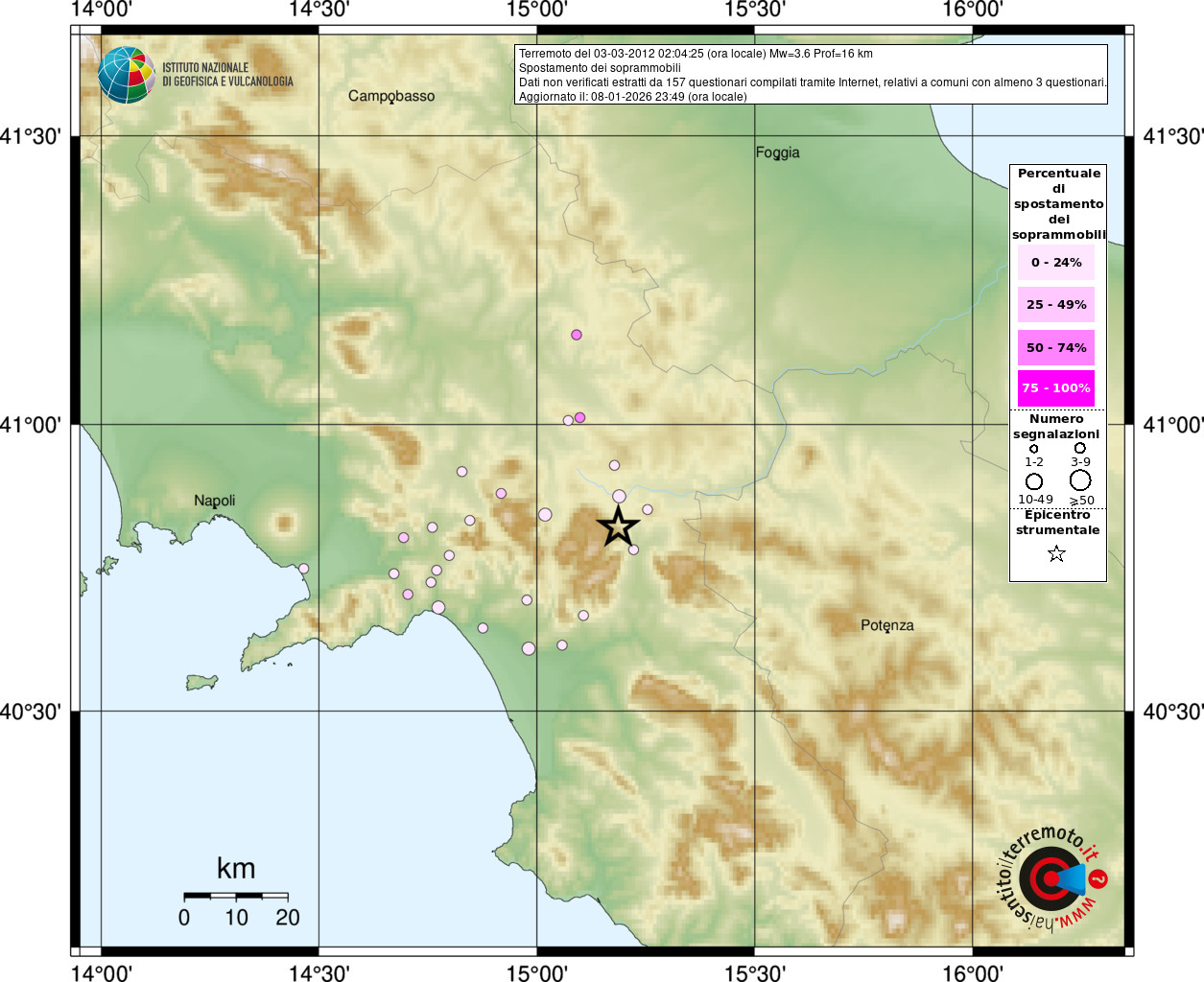Click the Napoli city label

[214, 501]
